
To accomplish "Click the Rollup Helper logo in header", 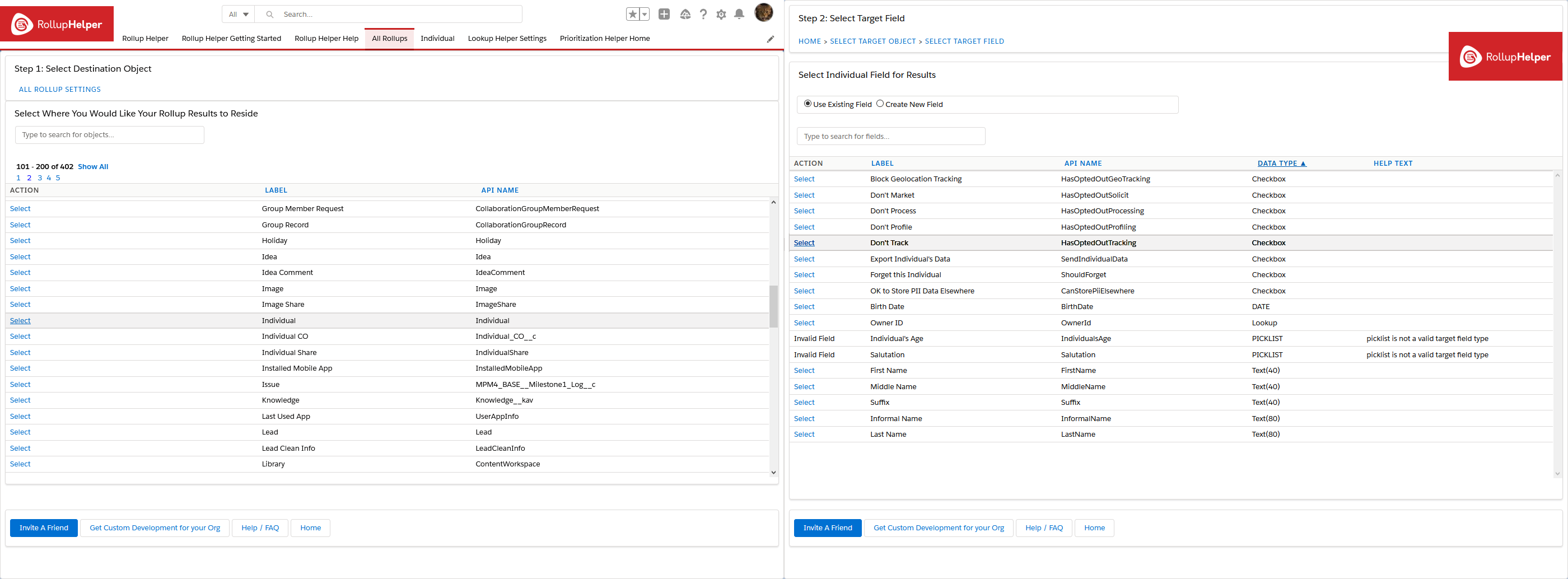I will point(57,24).
